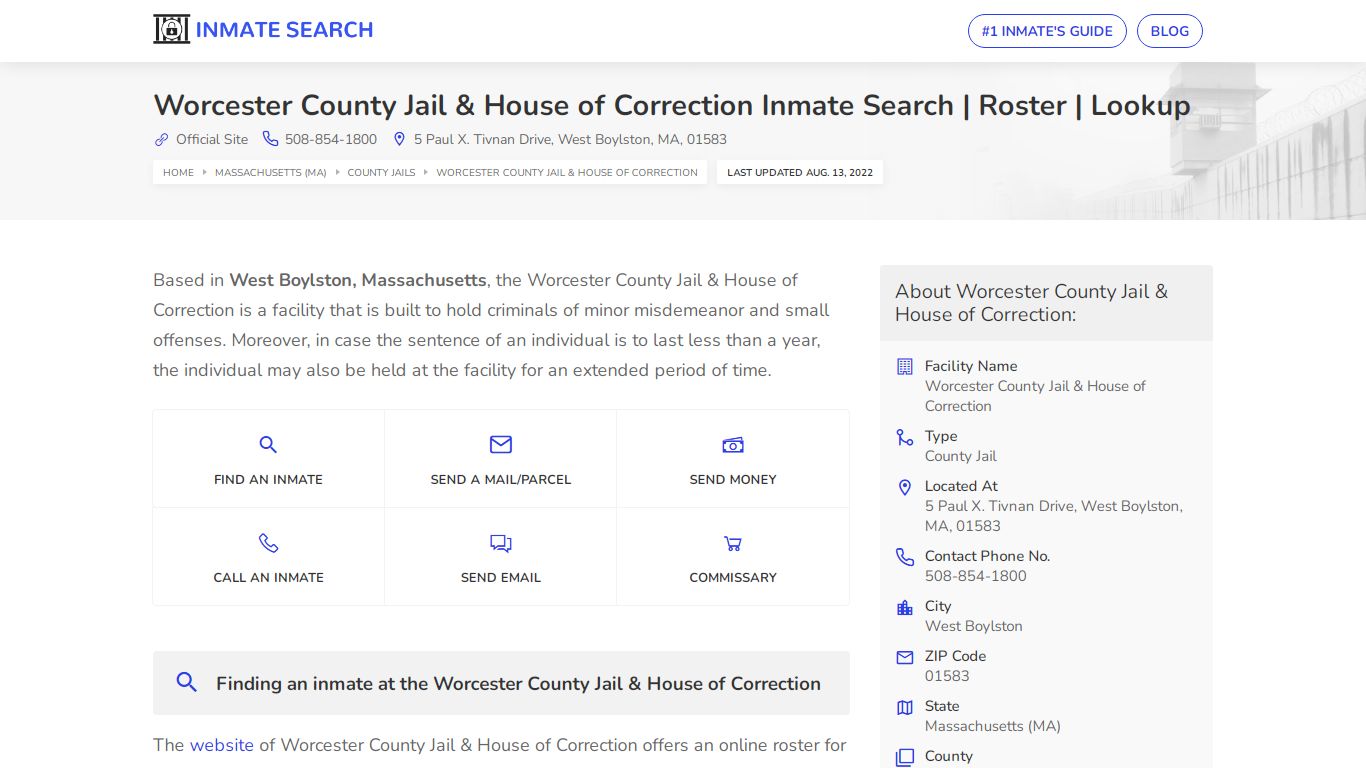Click the page title heading
Viewport: 1366px width, 768px height.
[671, 105]
